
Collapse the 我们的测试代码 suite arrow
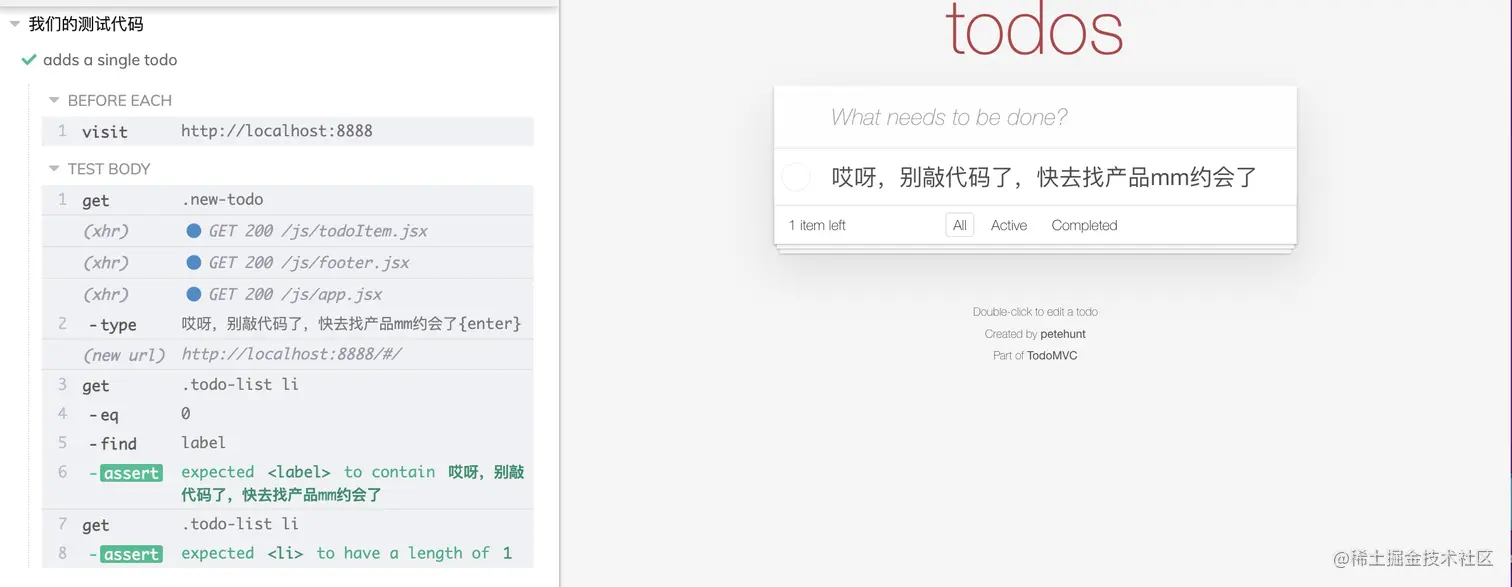(x=15, y=24)
